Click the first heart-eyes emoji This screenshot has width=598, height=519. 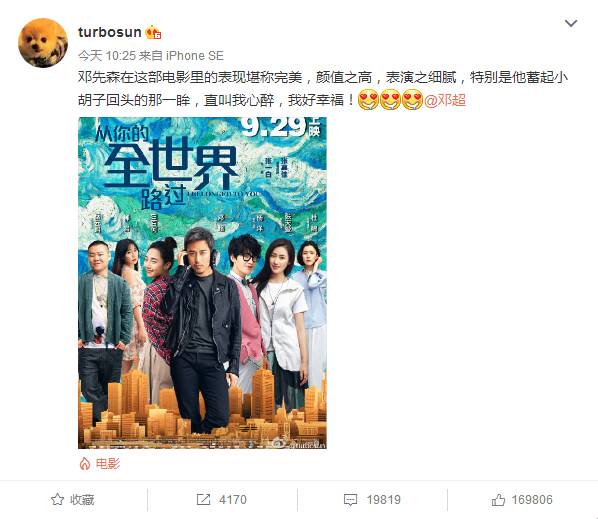368,100
